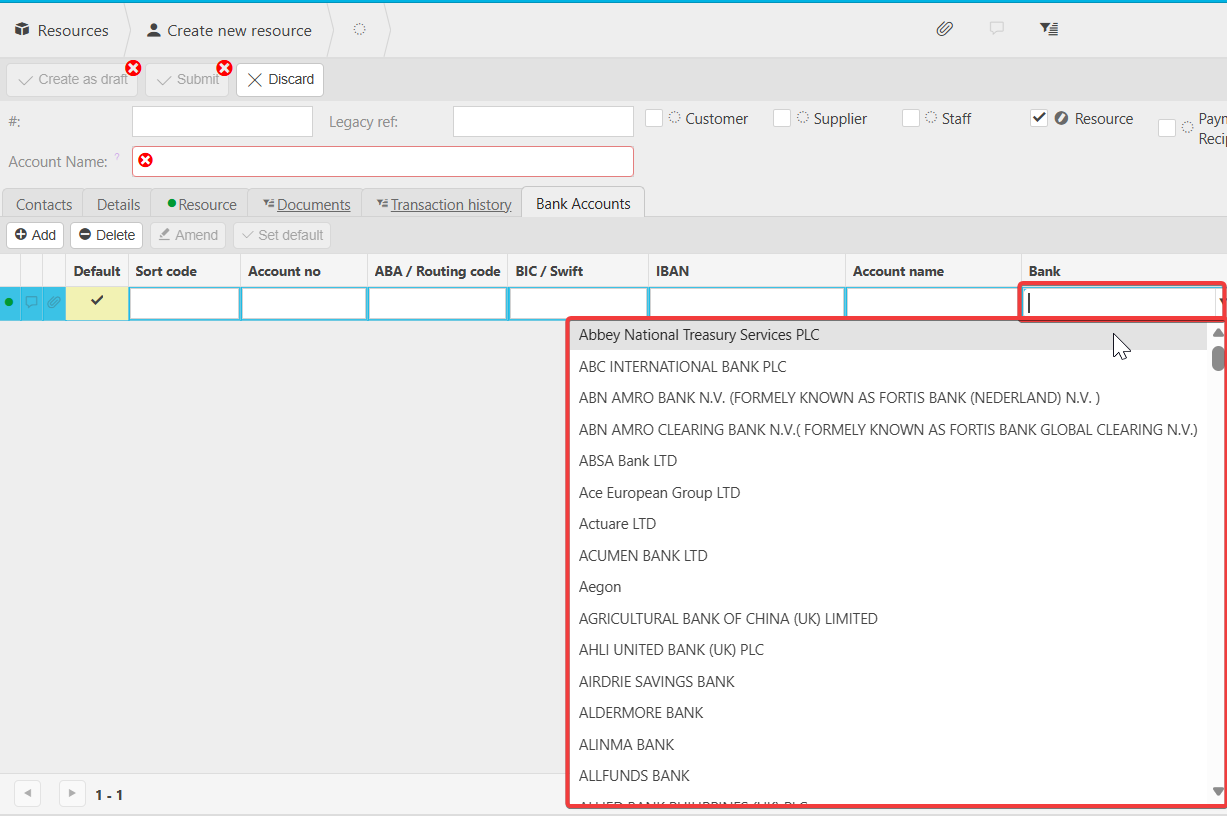
Task: Click the red error icon on Create as draft
Action: point(133,68)
